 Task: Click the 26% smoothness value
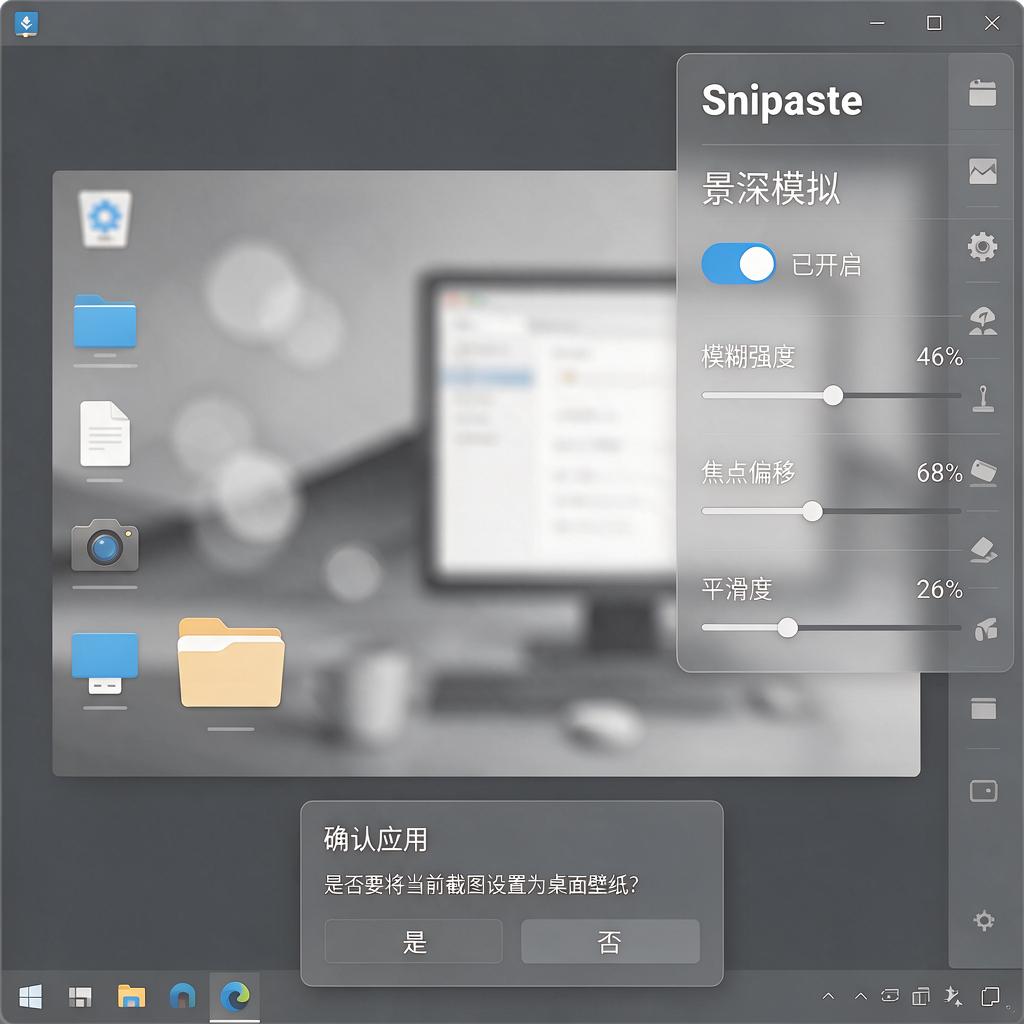[939, 589]
